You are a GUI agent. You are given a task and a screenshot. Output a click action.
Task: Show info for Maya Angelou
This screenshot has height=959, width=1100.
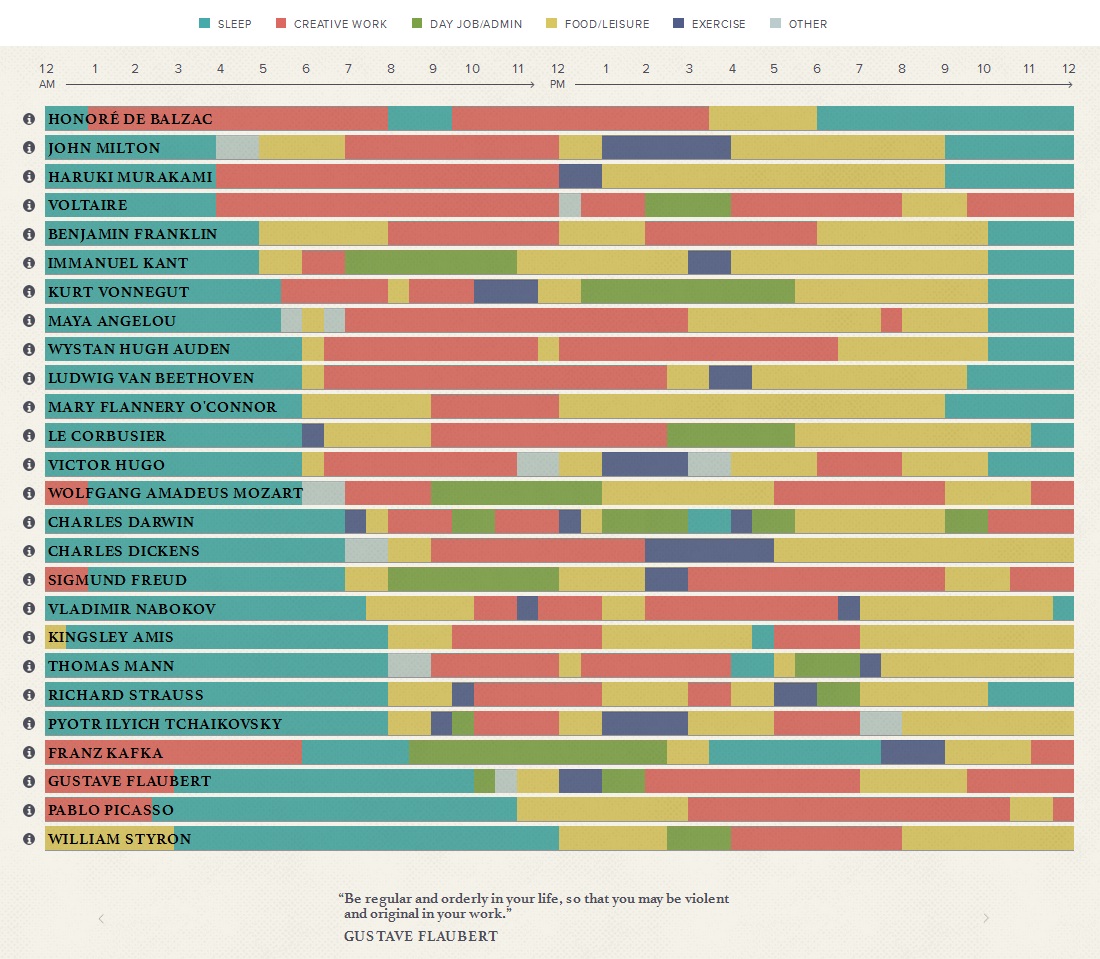[29, 321]
